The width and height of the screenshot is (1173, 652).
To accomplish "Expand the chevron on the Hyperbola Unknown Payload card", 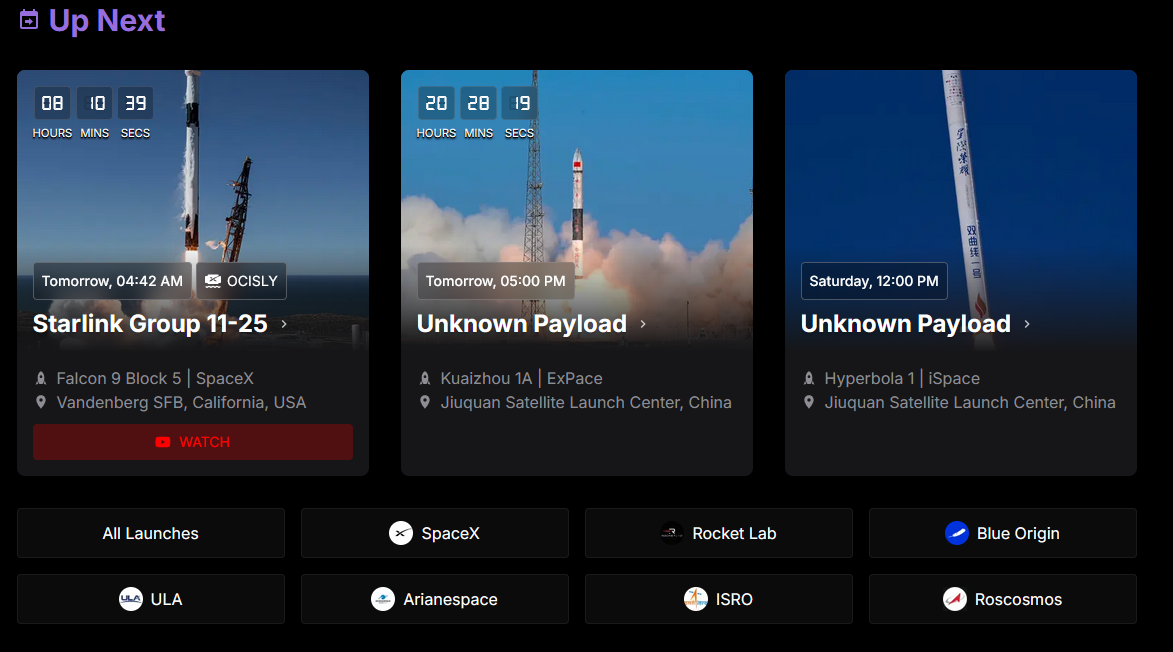I will click(x=1027, y=324).
